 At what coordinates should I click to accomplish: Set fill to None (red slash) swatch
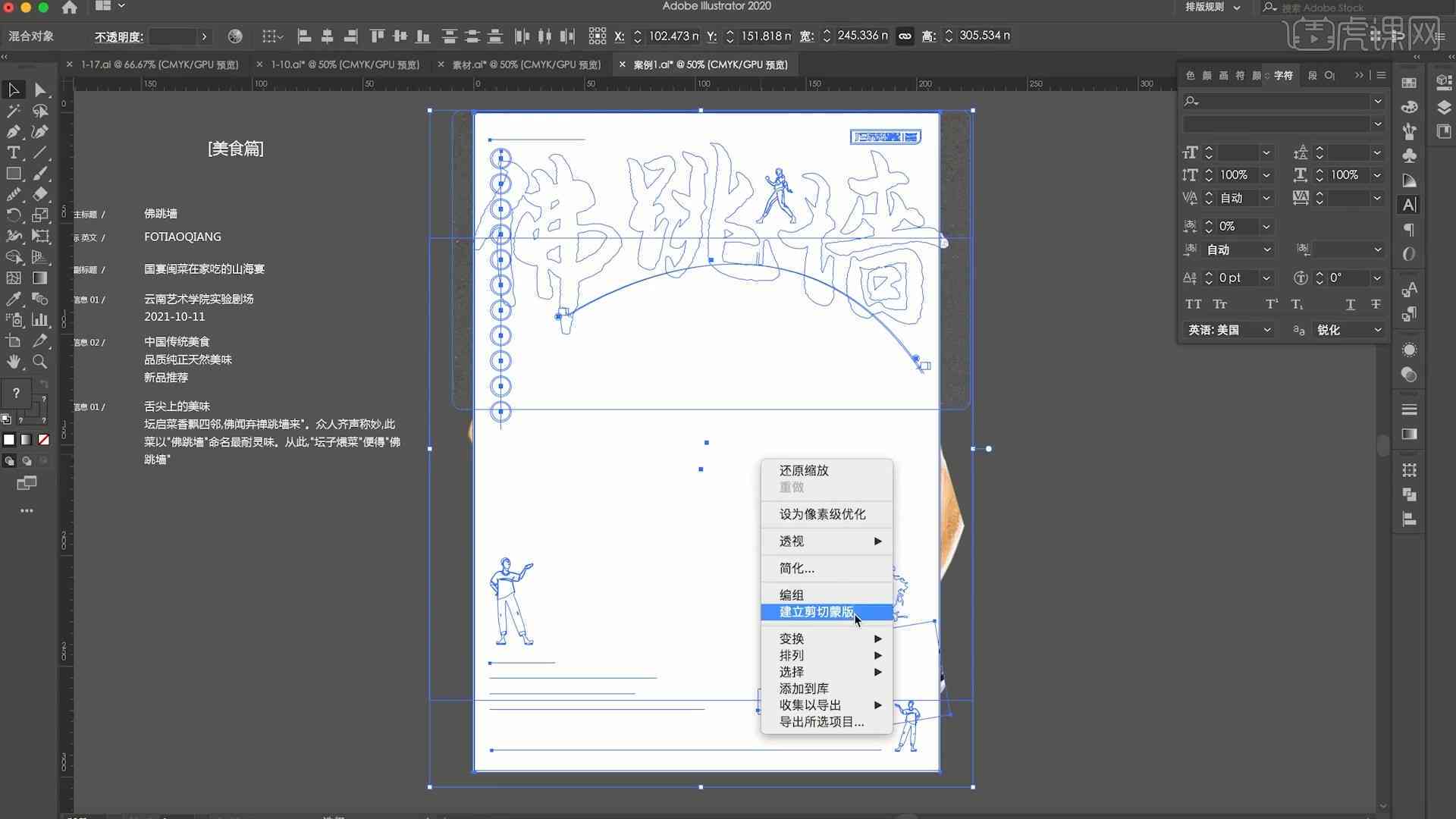pos(44,440)
